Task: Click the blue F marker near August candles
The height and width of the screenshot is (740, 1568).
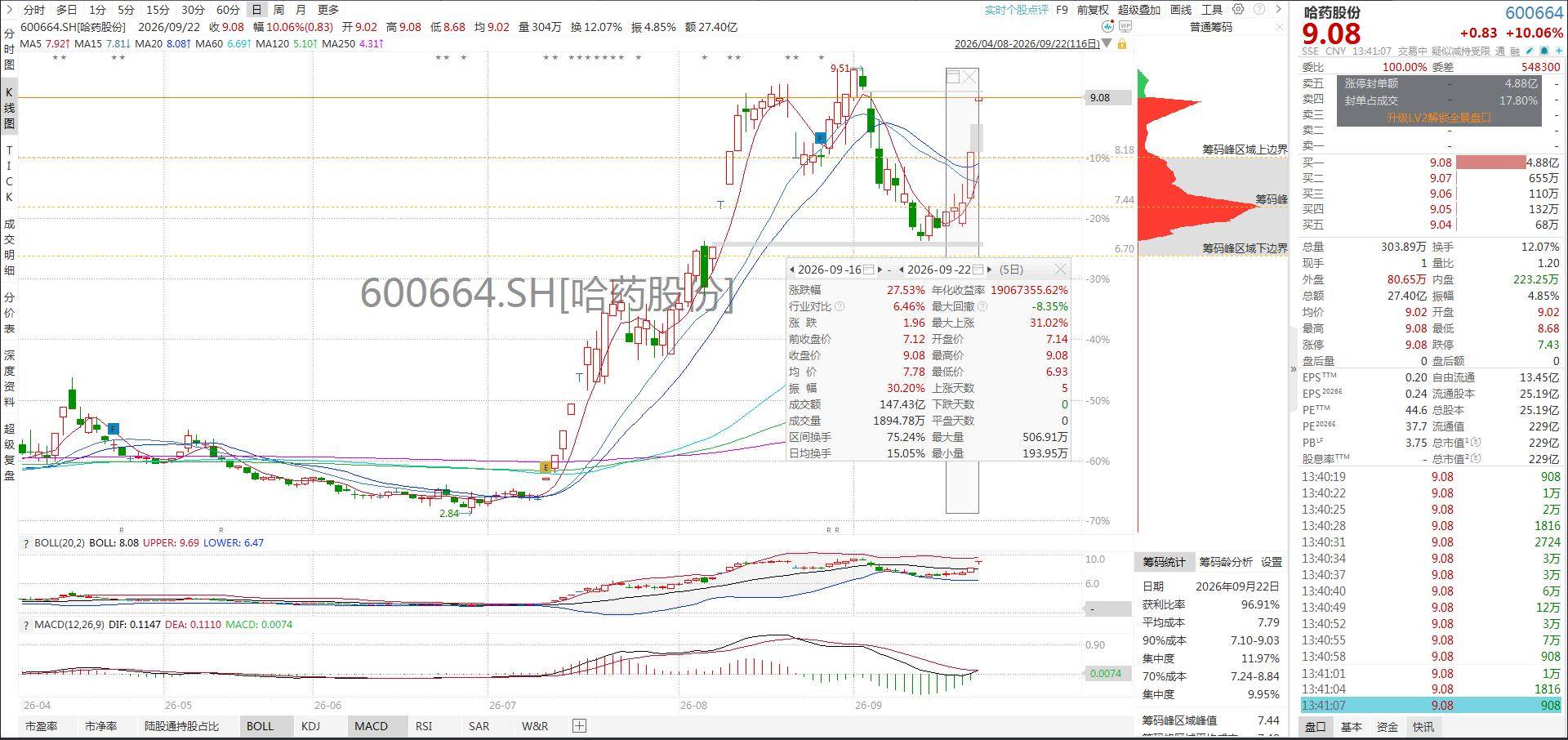Action: pos(821,138)
